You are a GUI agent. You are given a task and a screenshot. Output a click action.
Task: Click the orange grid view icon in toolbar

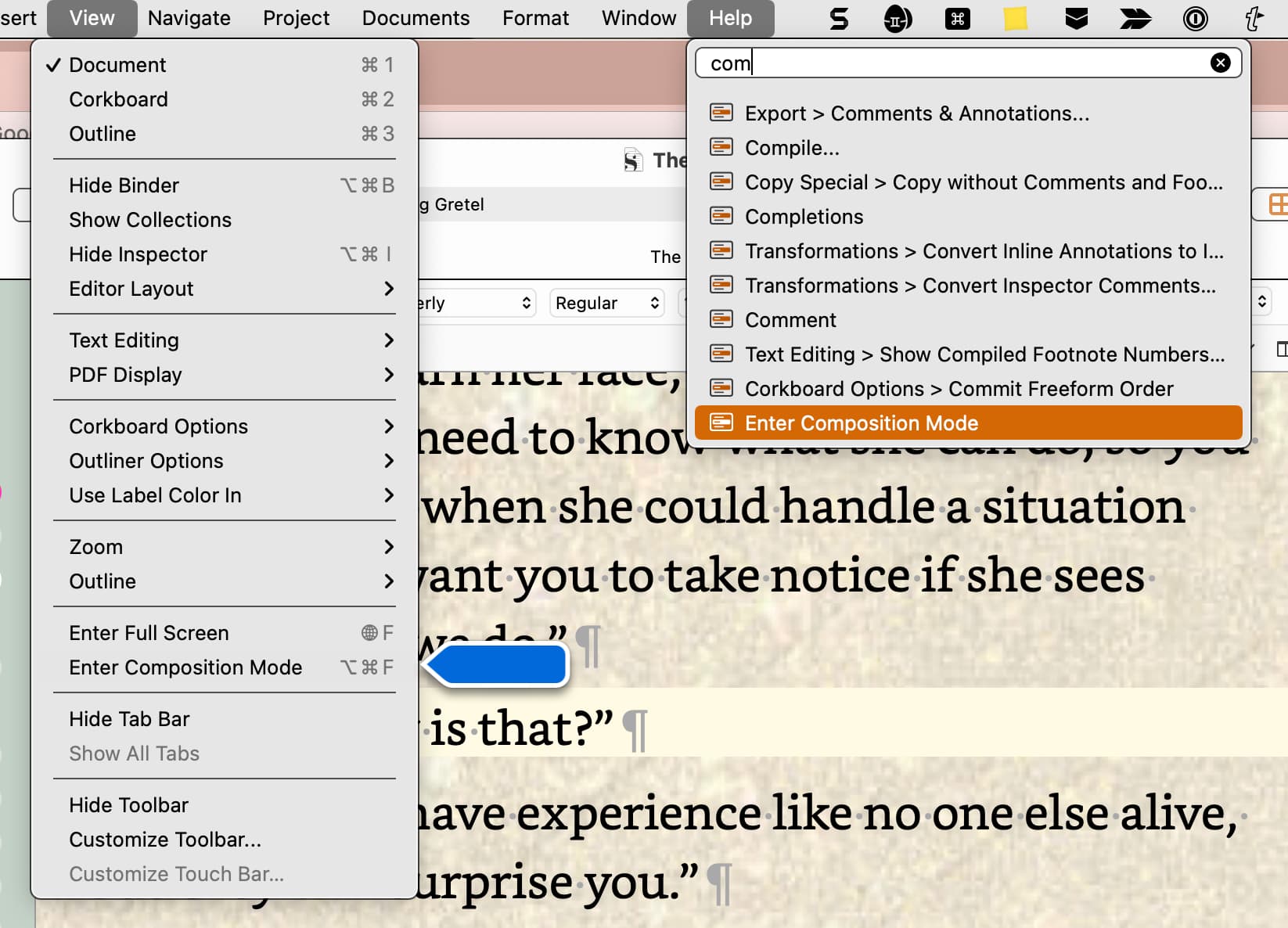[x=1277, y=204]
